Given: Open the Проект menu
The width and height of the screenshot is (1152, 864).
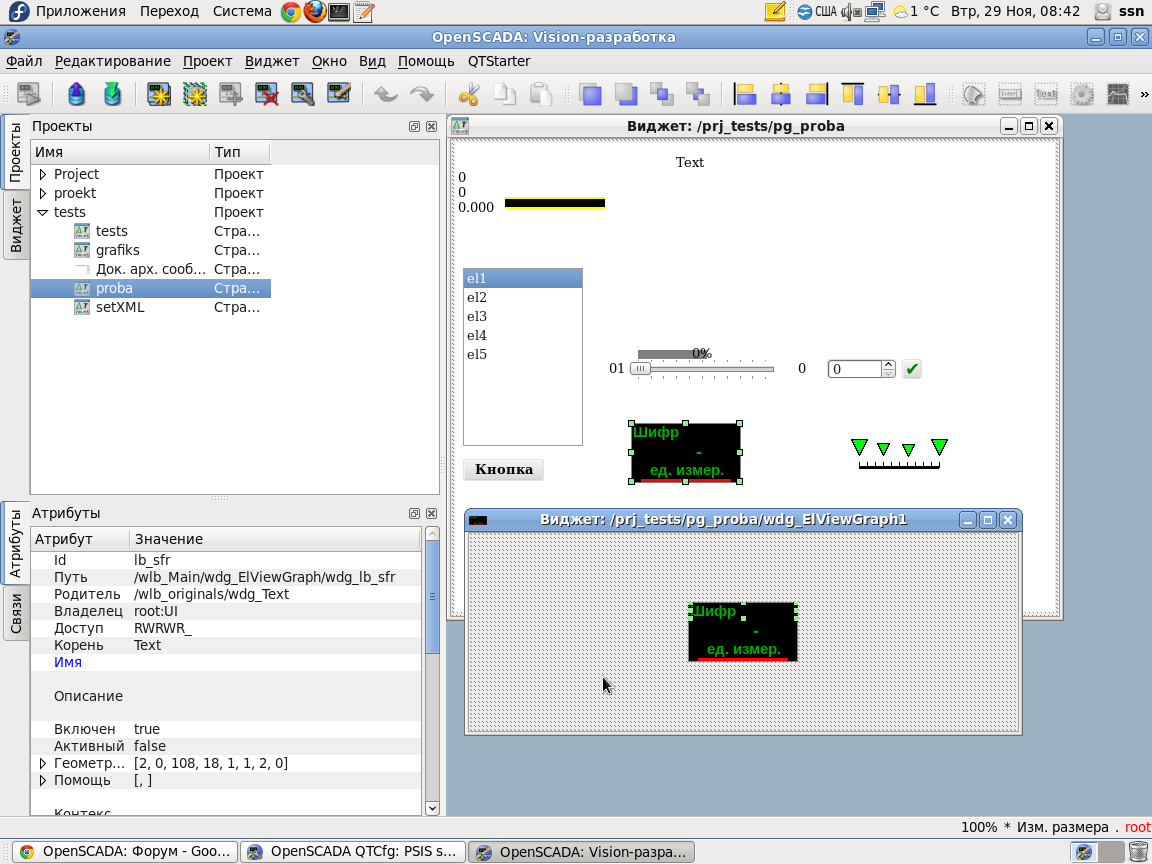Looking at the screenshot, I should point(207,61).
